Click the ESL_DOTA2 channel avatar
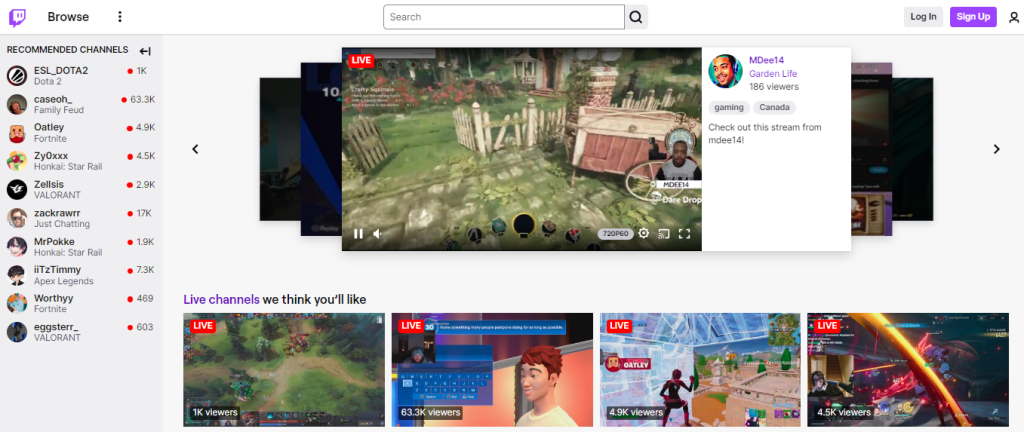This screenshot has width=1024, height=432. tap(17, 76)
